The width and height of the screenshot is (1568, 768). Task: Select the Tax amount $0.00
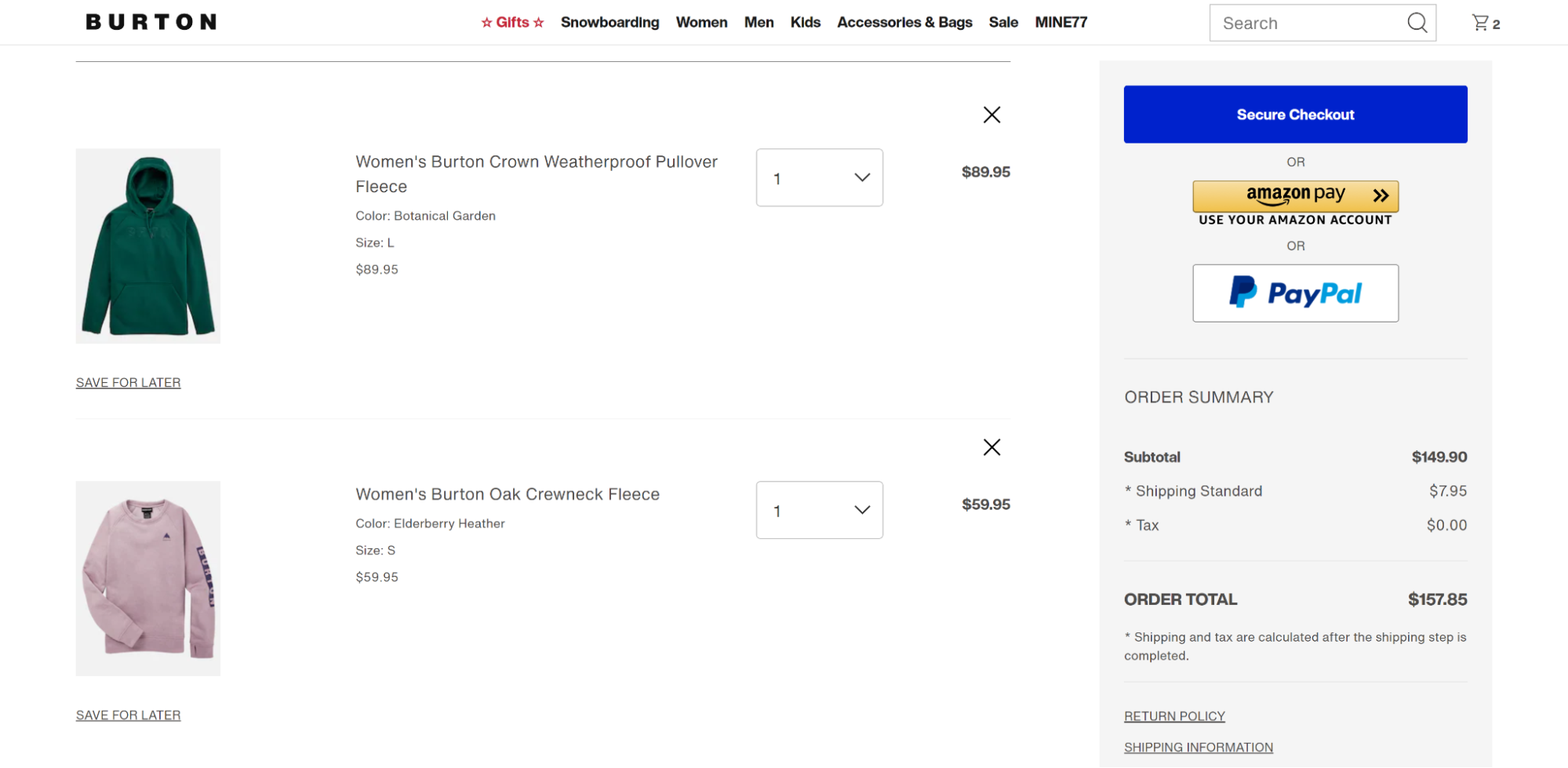pyautogui.click(x=1446, y=526)
